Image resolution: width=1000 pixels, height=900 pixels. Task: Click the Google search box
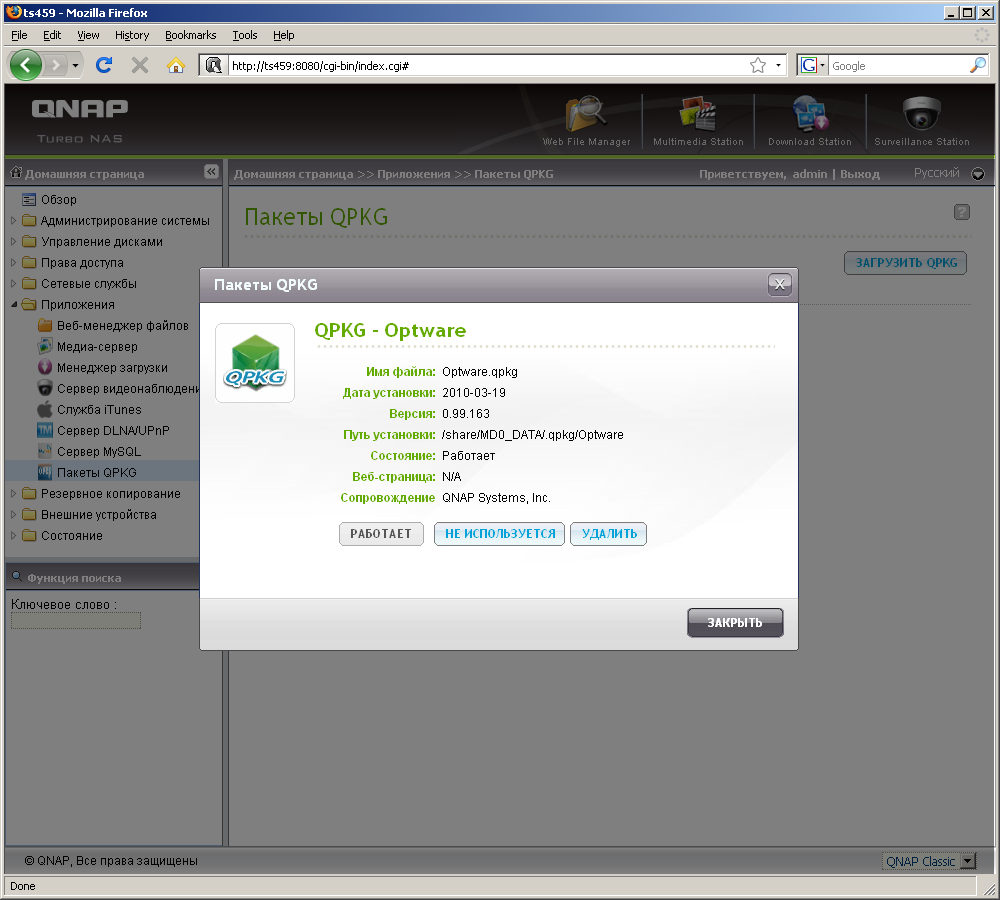pos(899,65)
